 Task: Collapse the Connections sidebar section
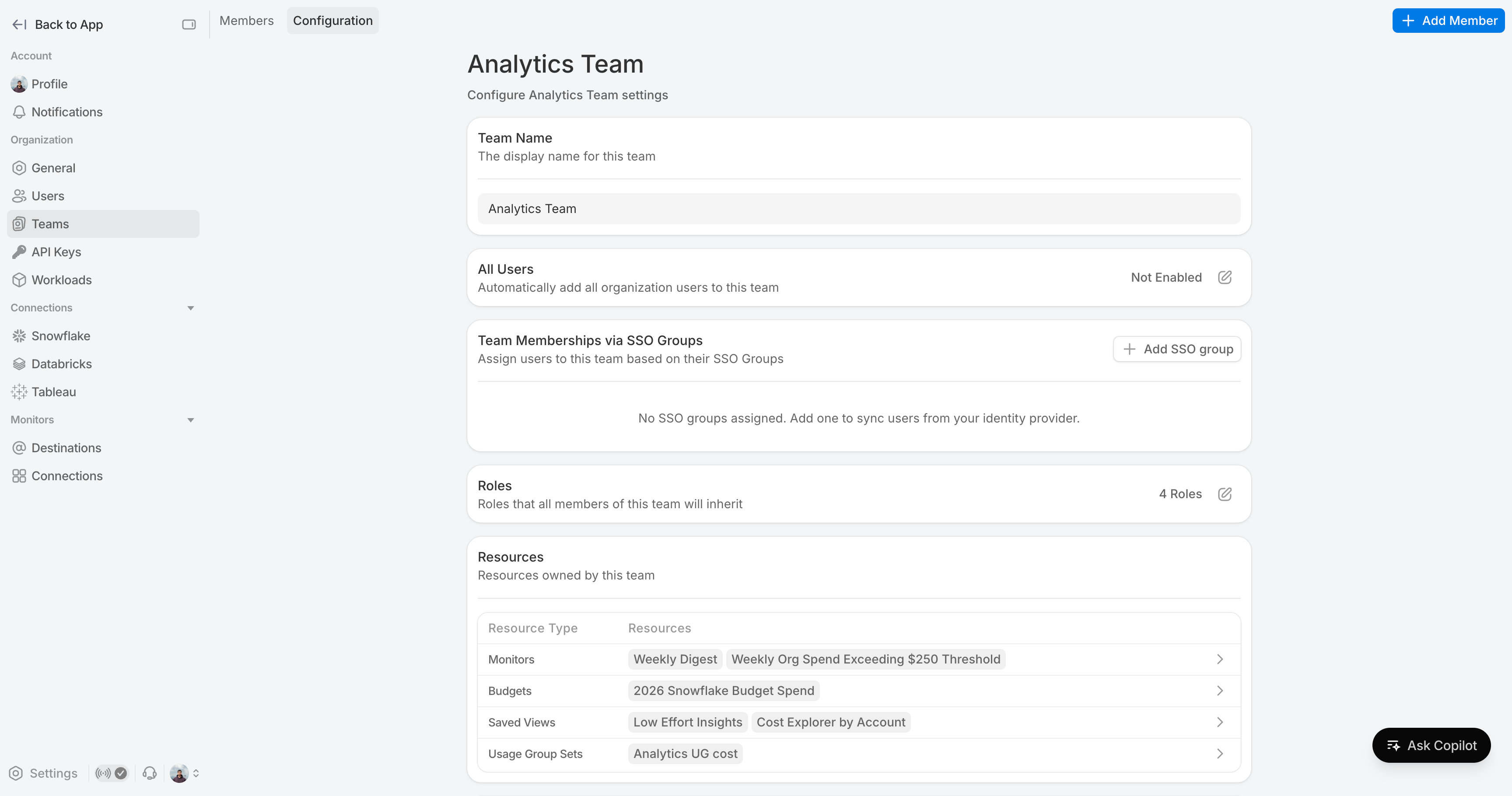pyautogui.click(x=190, y=308)
